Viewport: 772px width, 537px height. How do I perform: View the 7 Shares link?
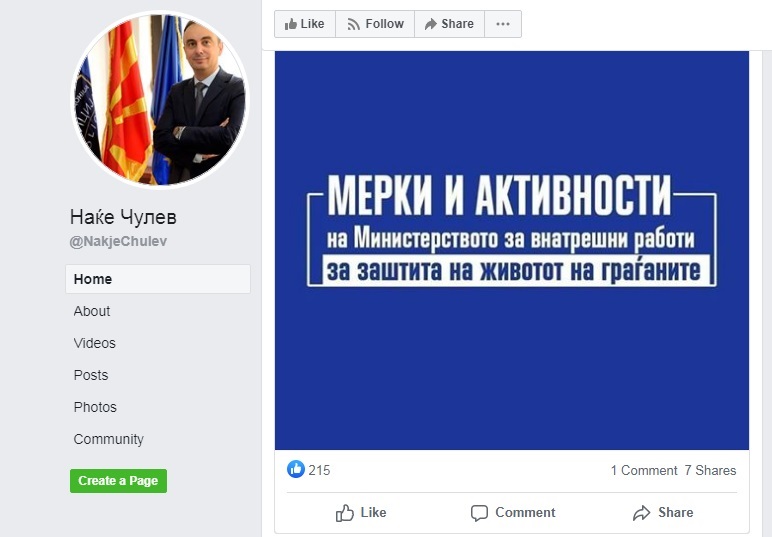710,471
